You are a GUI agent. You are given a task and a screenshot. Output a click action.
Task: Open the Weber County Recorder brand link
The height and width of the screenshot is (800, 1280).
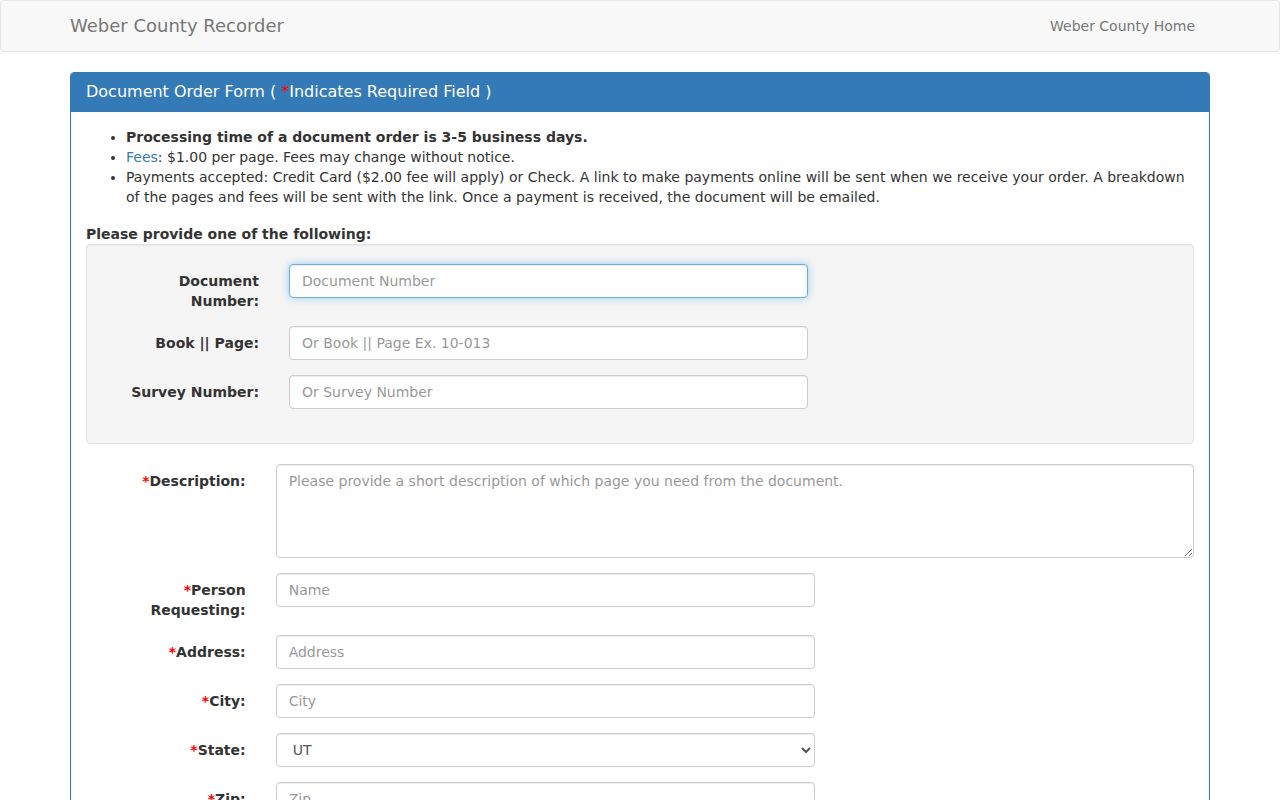tap(177, 26)
